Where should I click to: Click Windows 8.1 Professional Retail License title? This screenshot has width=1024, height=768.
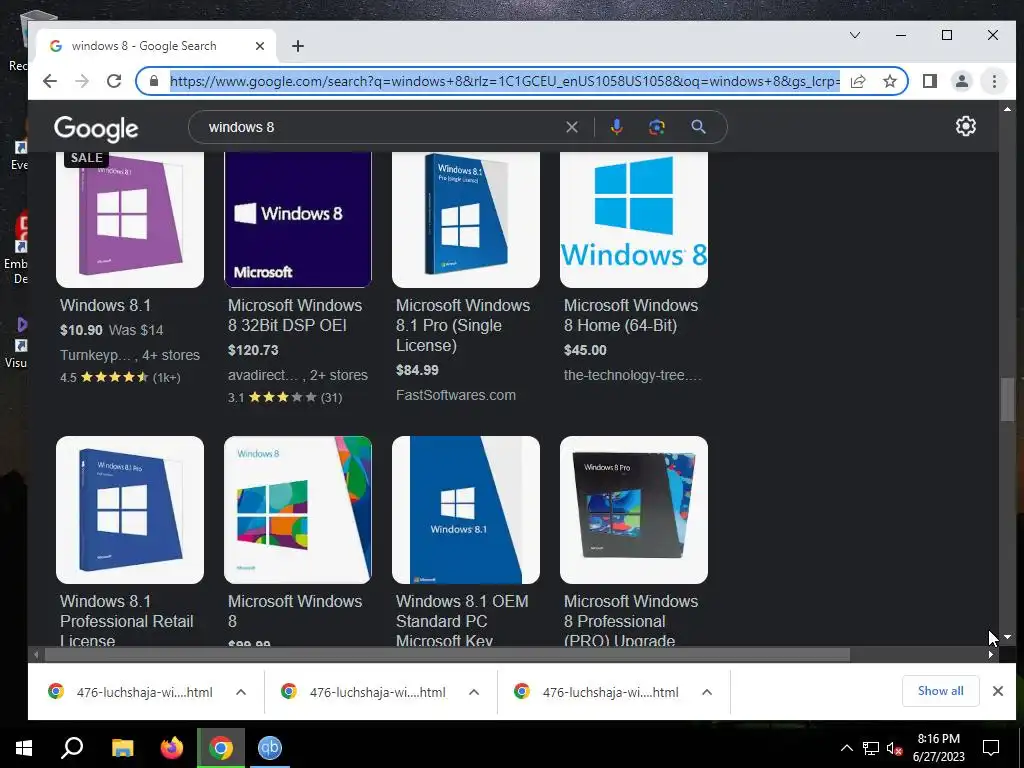point(127,620)
